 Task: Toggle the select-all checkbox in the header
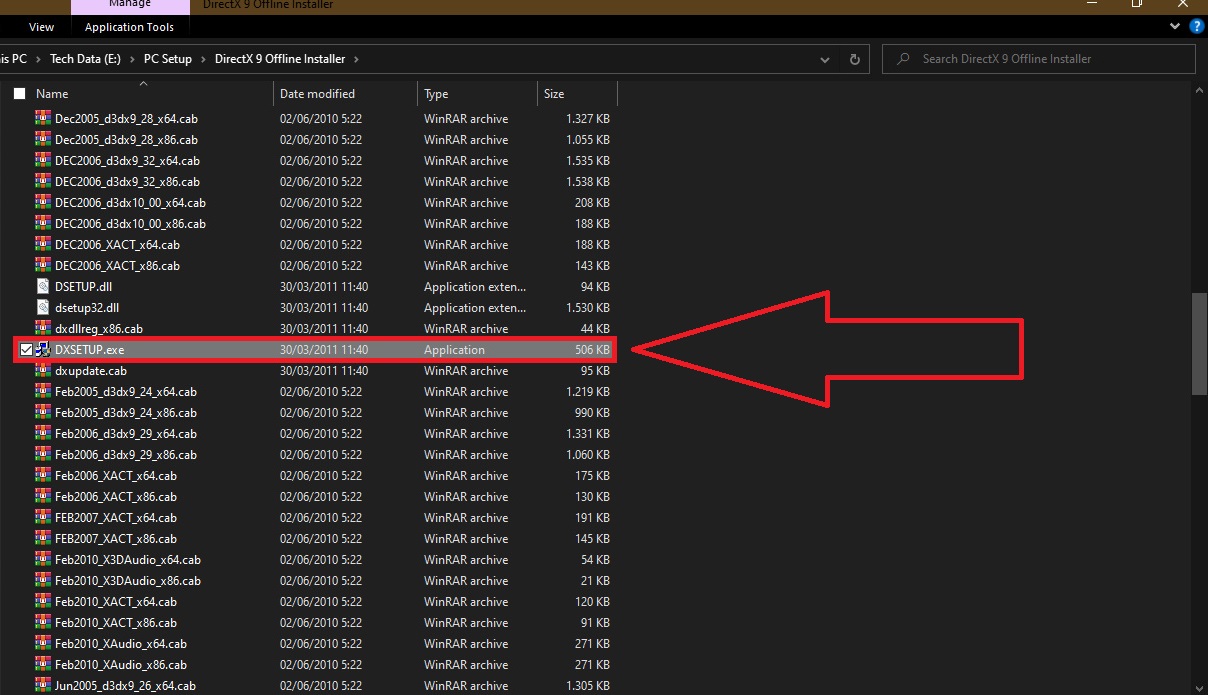click(19, 93)
